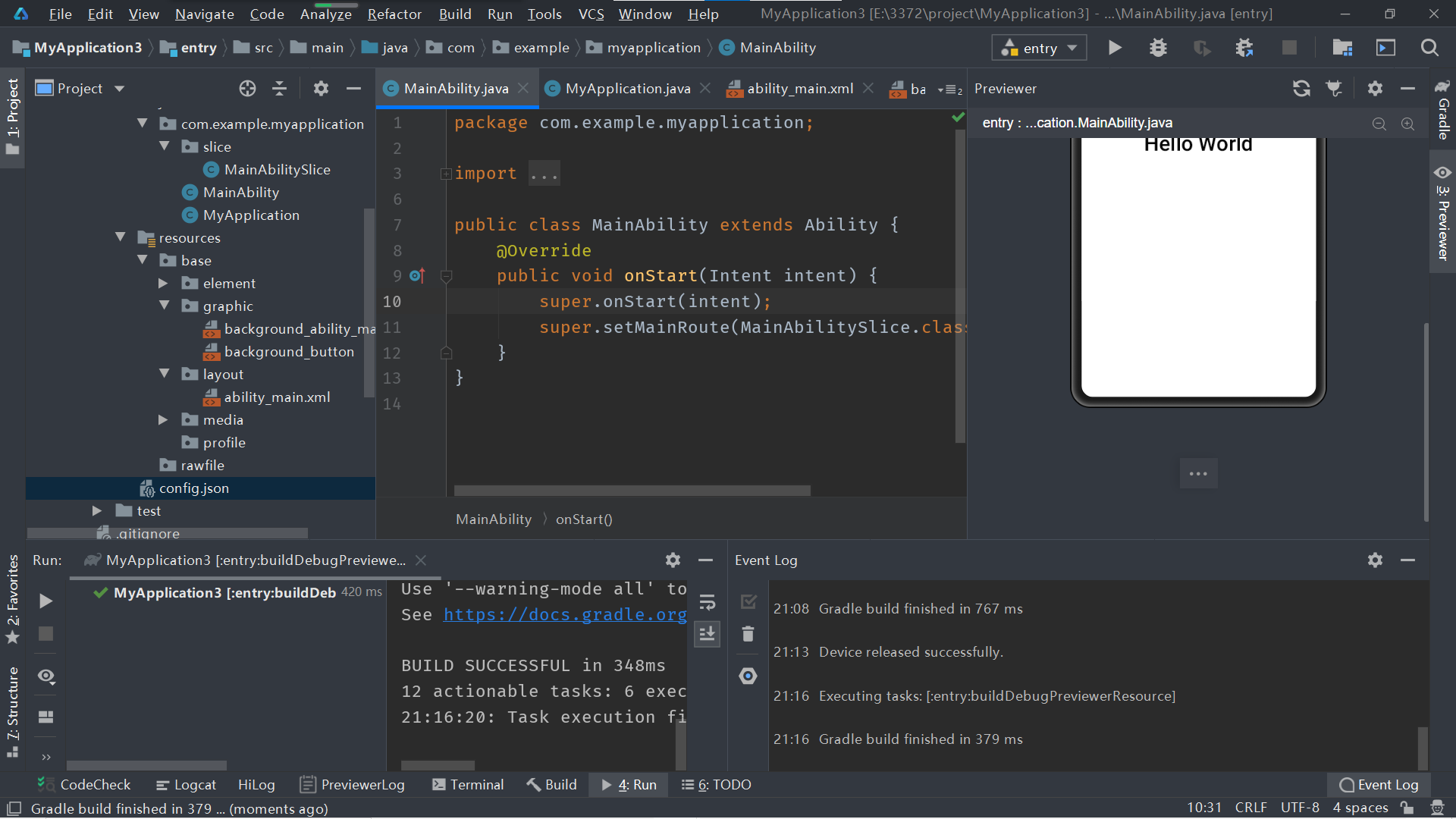
Task: Expand the media folder
Action: click(163, 419)
